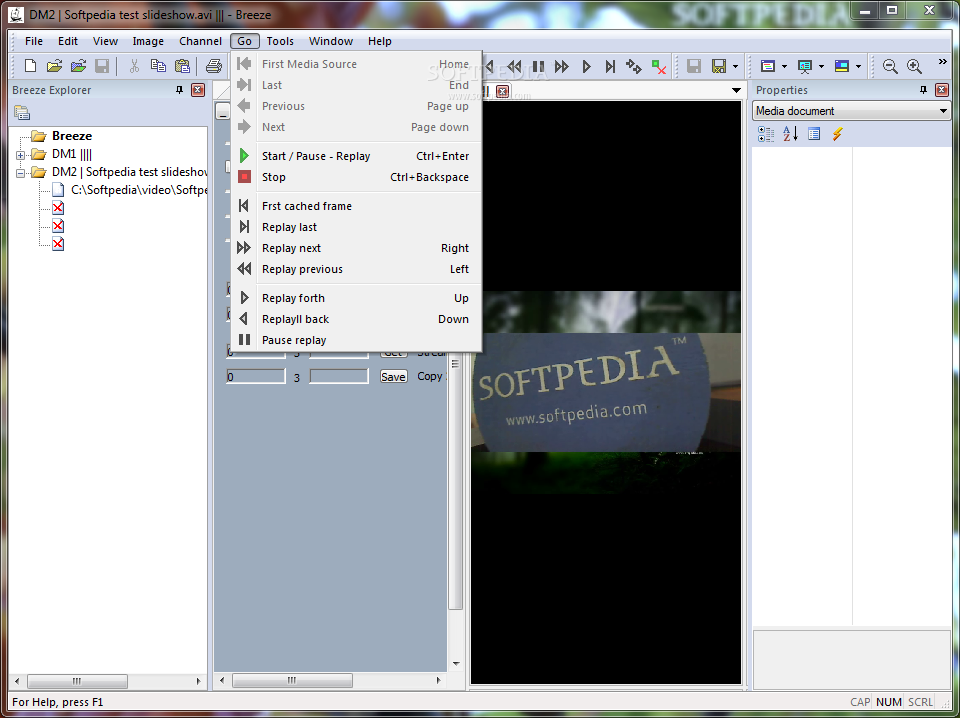Collapse the DM2 Softpedia tree node
Screen dimensions: 960x718
[x=20, y=173]
